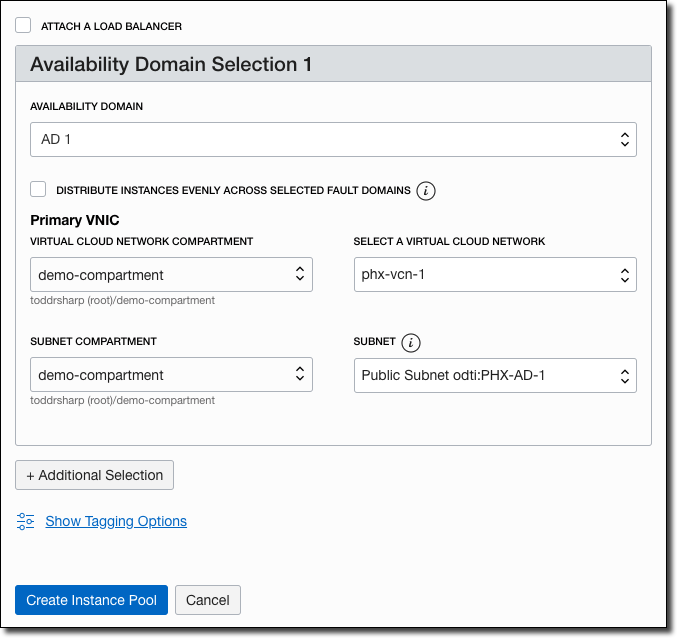
Task: Check distribute instances evenly across fault domains
Action: pos(38,189)
